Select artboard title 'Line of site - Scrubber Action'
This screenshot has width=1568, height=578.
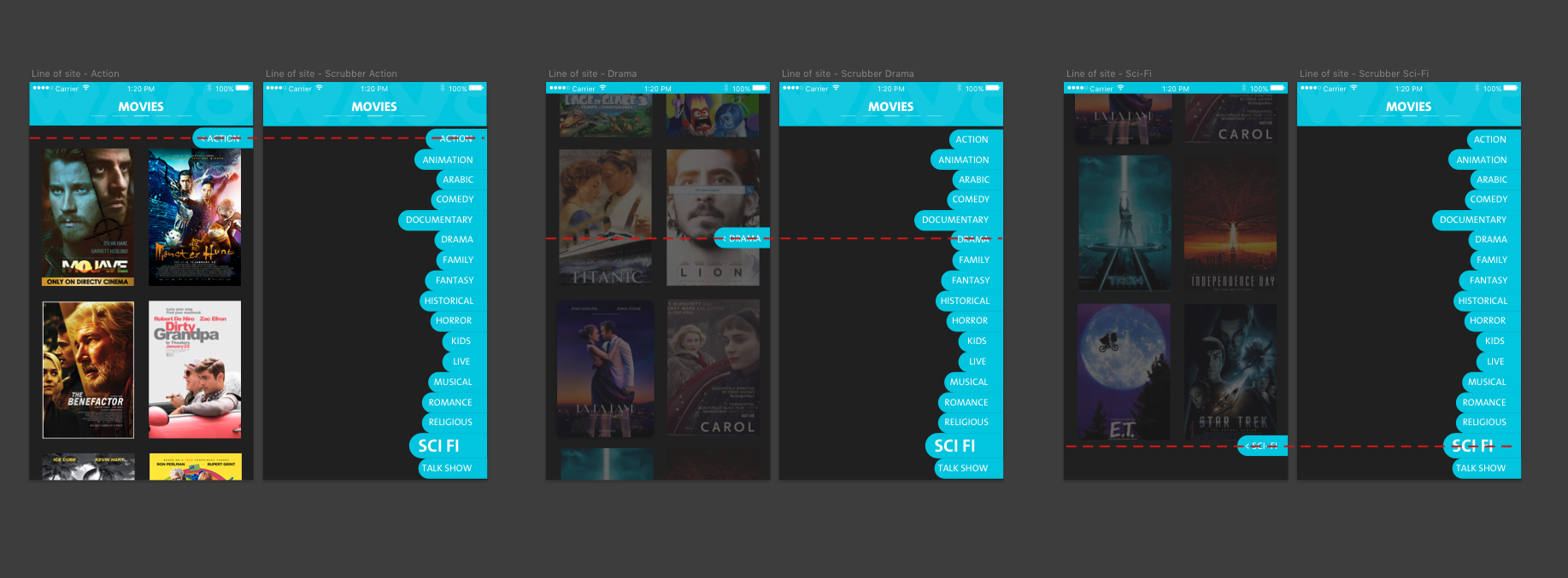point(332,73)
